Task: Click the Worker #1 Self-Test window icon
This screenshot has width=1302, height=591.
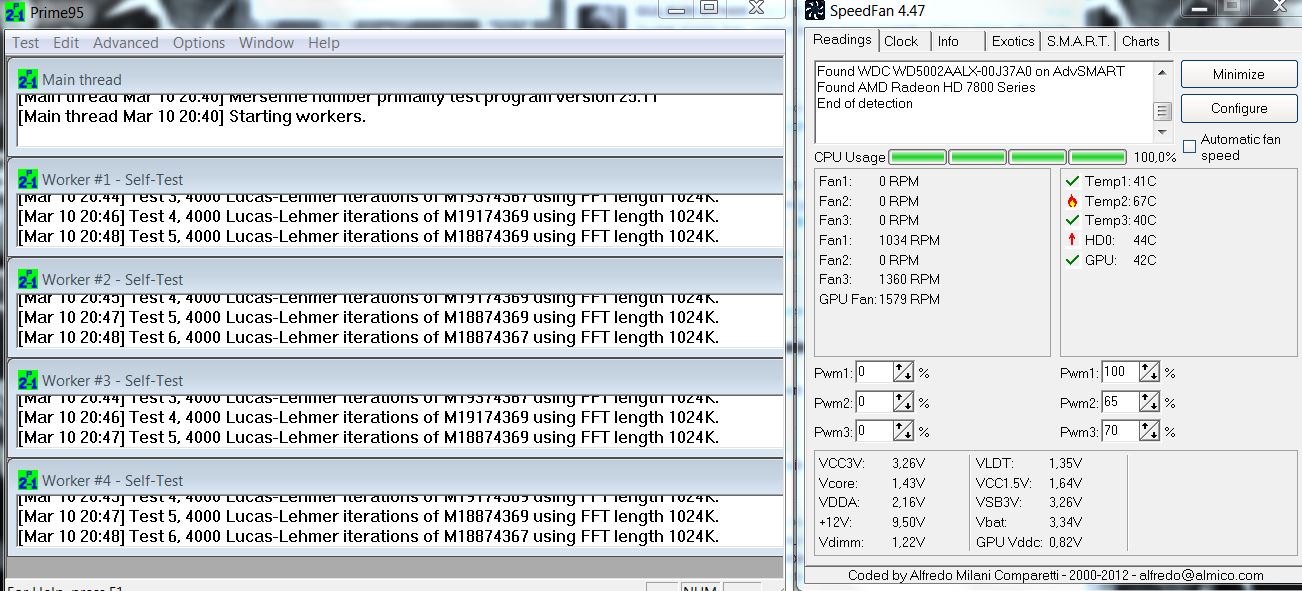Action: coord(28,179)
